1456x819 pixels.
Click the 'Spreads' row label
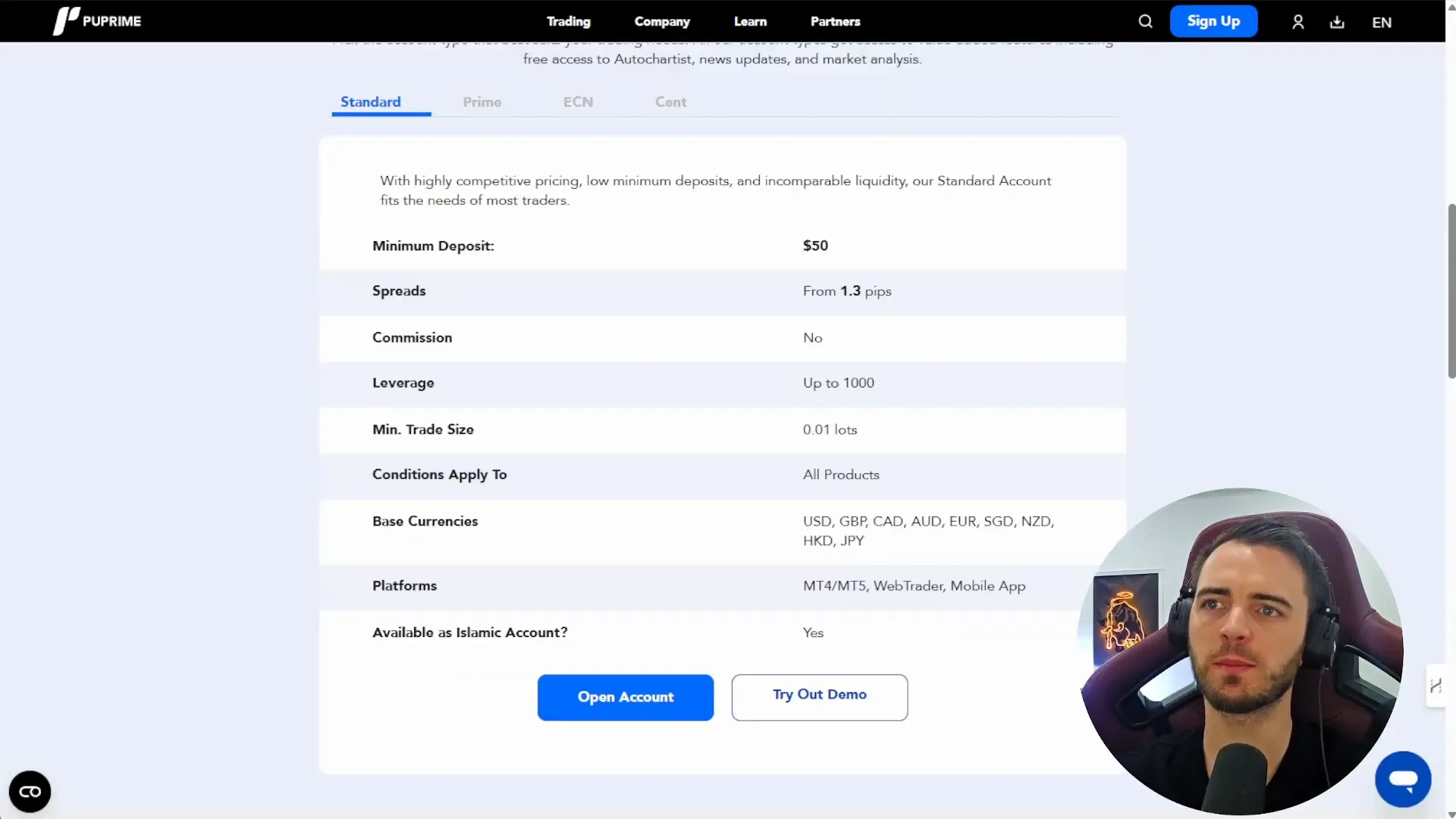coord(399,291)
